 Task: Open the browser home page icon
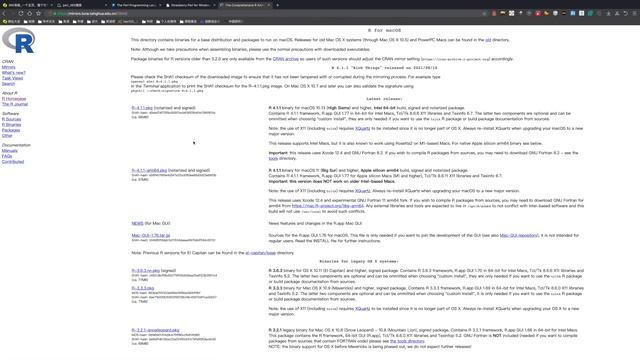point(29,13)
